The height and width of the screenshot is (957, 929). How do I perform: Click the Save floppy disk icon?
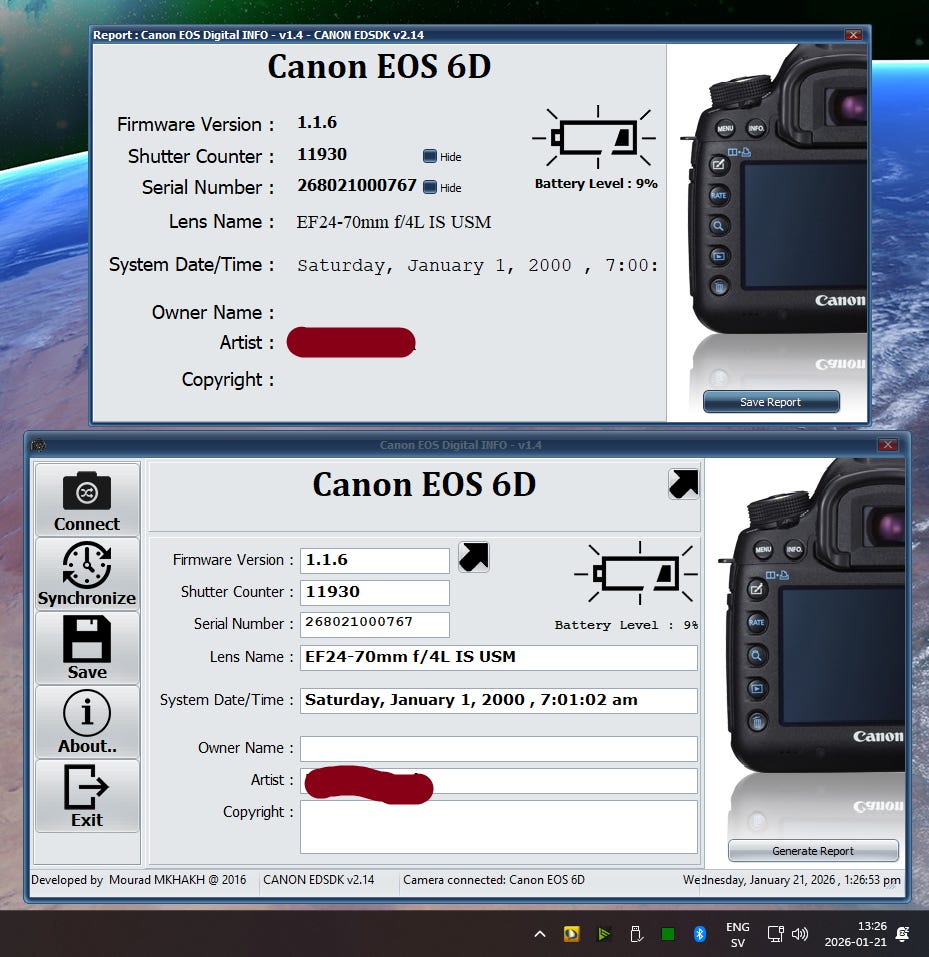click(x=87, y=639)
